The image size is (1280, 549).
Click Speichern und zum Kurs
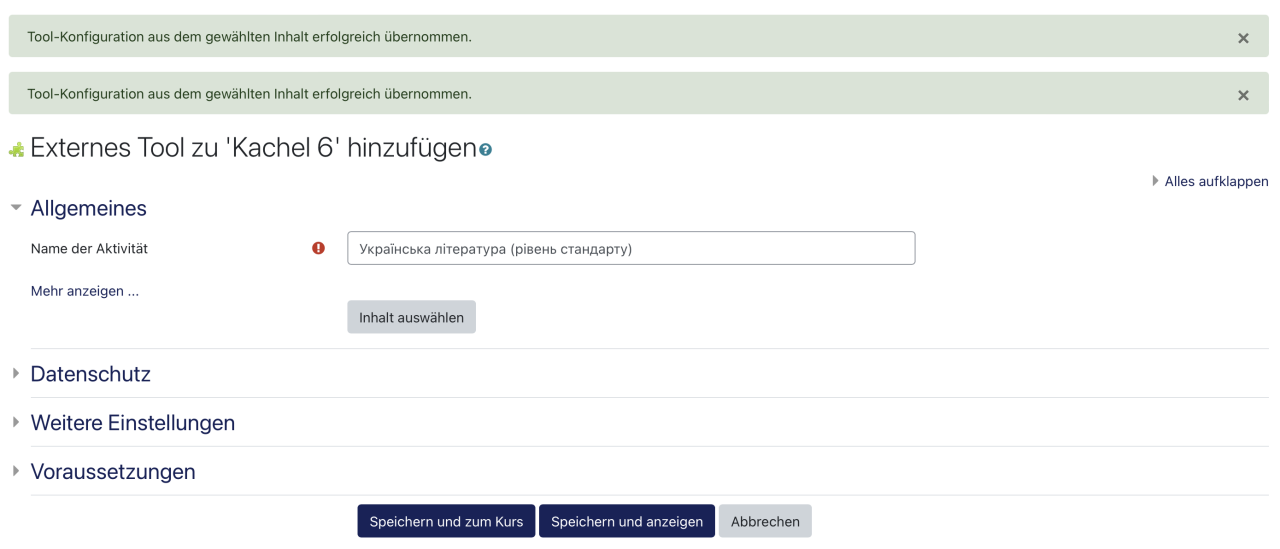446,521
